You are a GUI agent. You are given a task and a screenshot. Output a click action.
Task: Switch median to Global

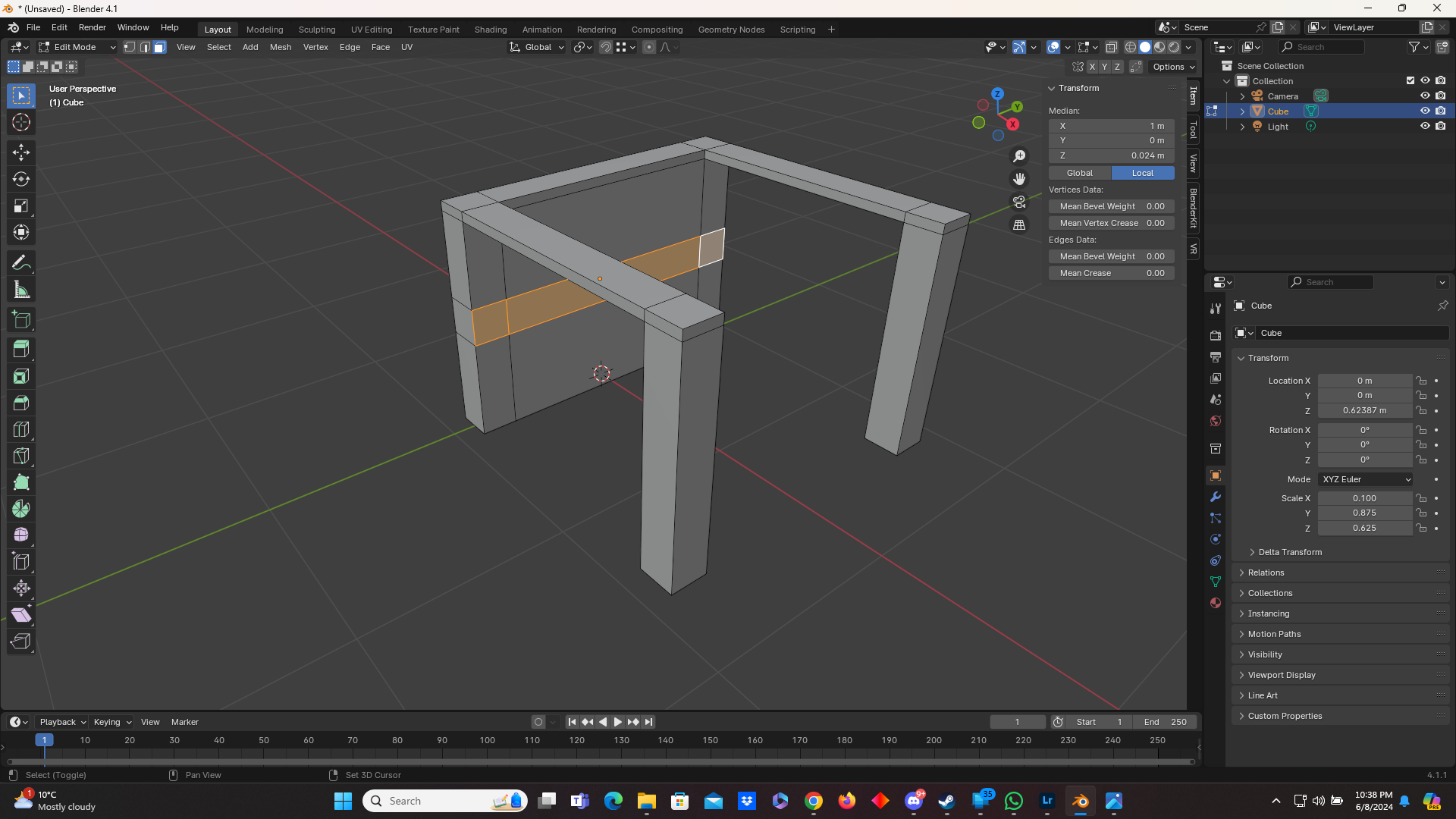[x=1079, y=173]
